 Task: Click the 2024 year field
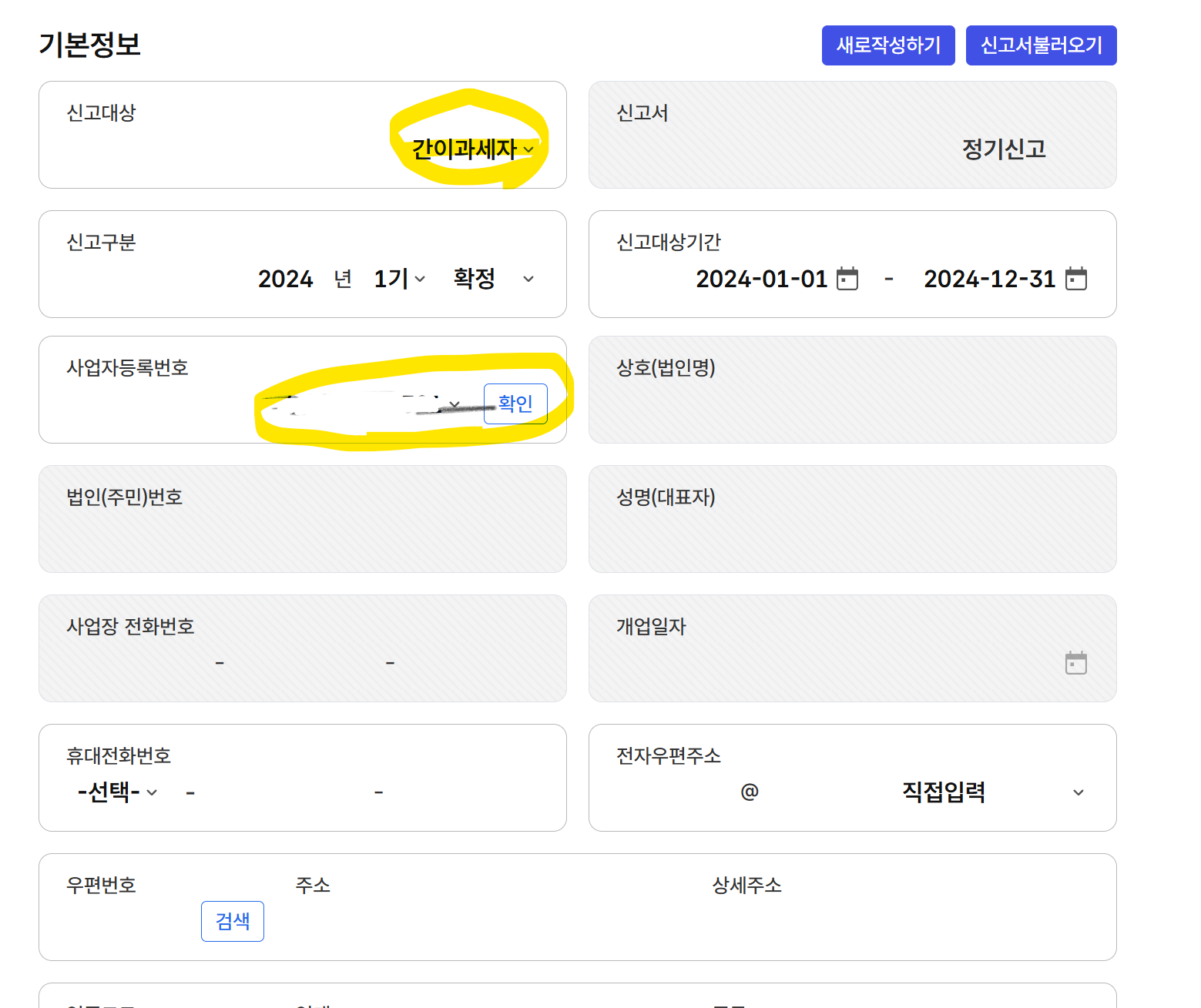point(285,278)
